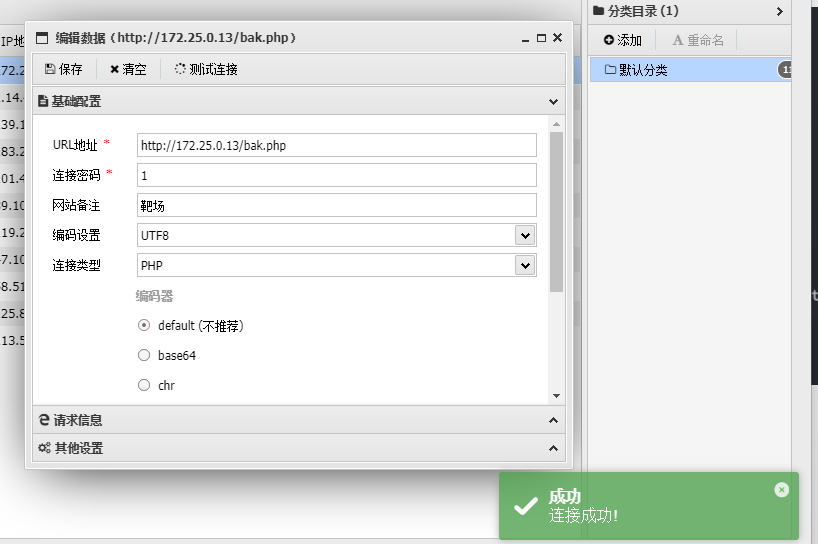
Task: Click the success checkmark icon in notification
Action: click(525, 506)
